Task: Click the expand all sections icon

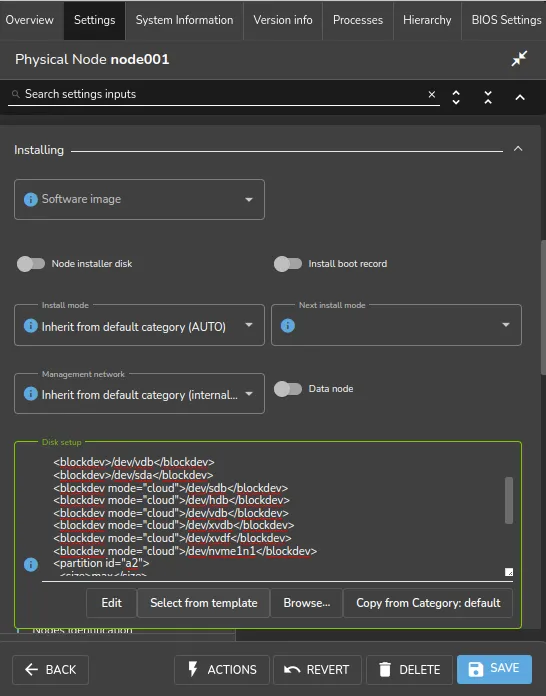Action: [x=456, y=97]
